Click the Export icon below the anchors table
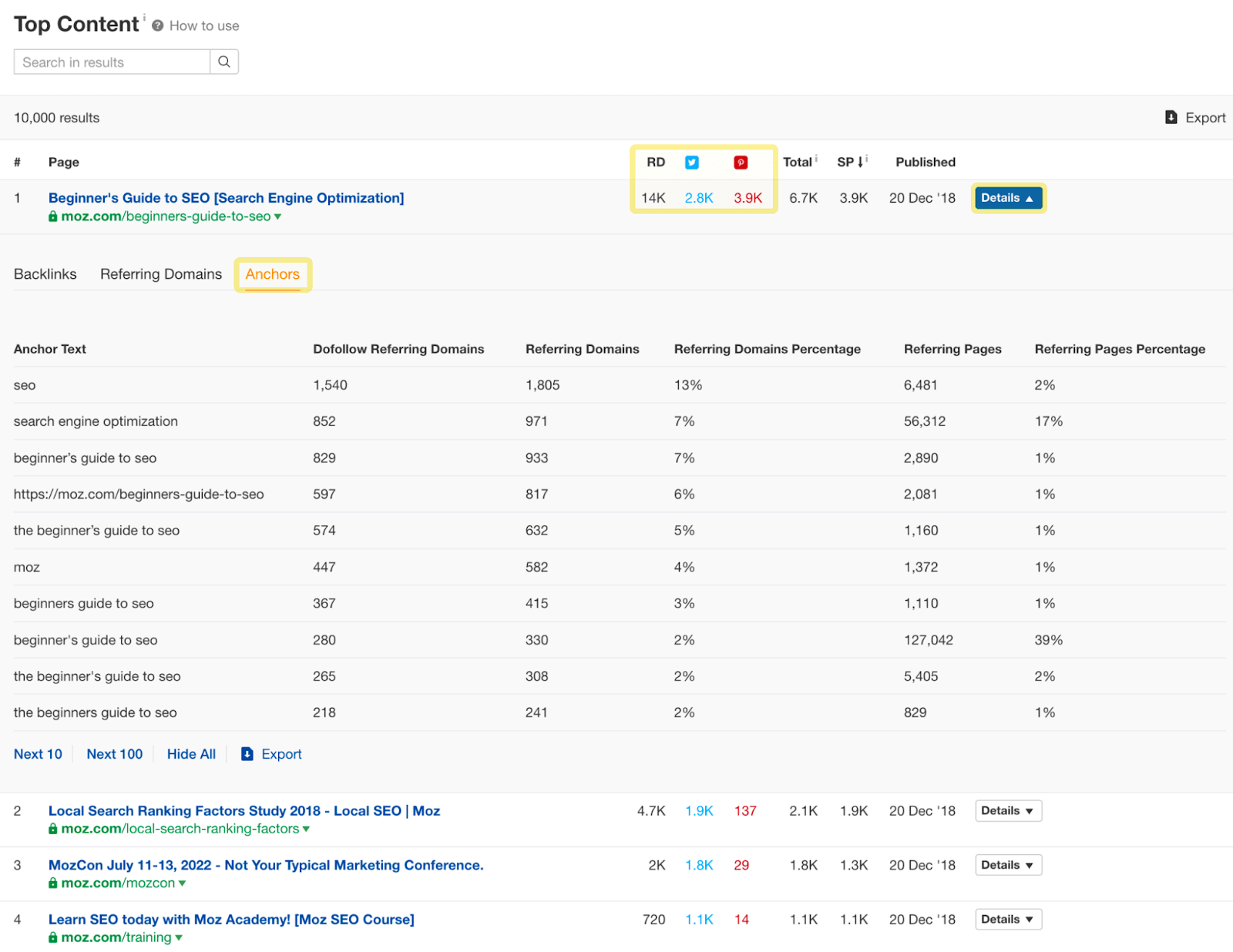Screen dimensions: 1233x952 247,754
